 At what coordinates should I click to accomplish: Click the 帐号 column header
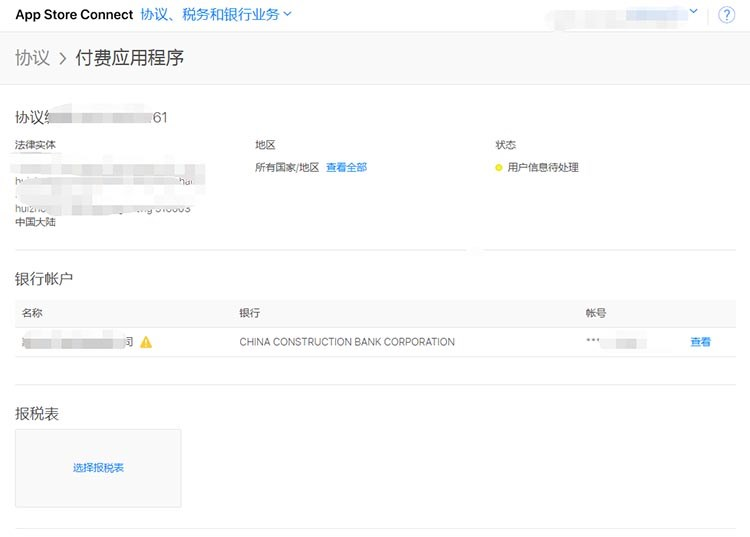596,313
